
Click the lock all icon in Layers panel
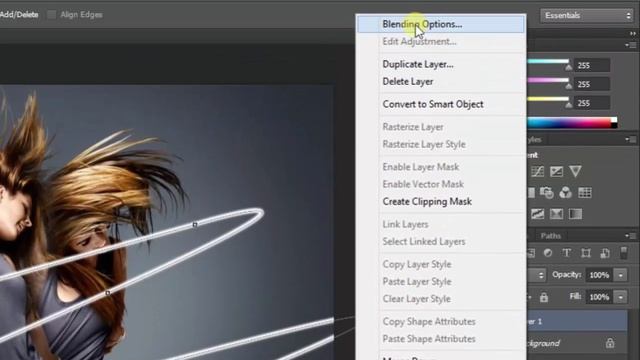tap(544, 297)
